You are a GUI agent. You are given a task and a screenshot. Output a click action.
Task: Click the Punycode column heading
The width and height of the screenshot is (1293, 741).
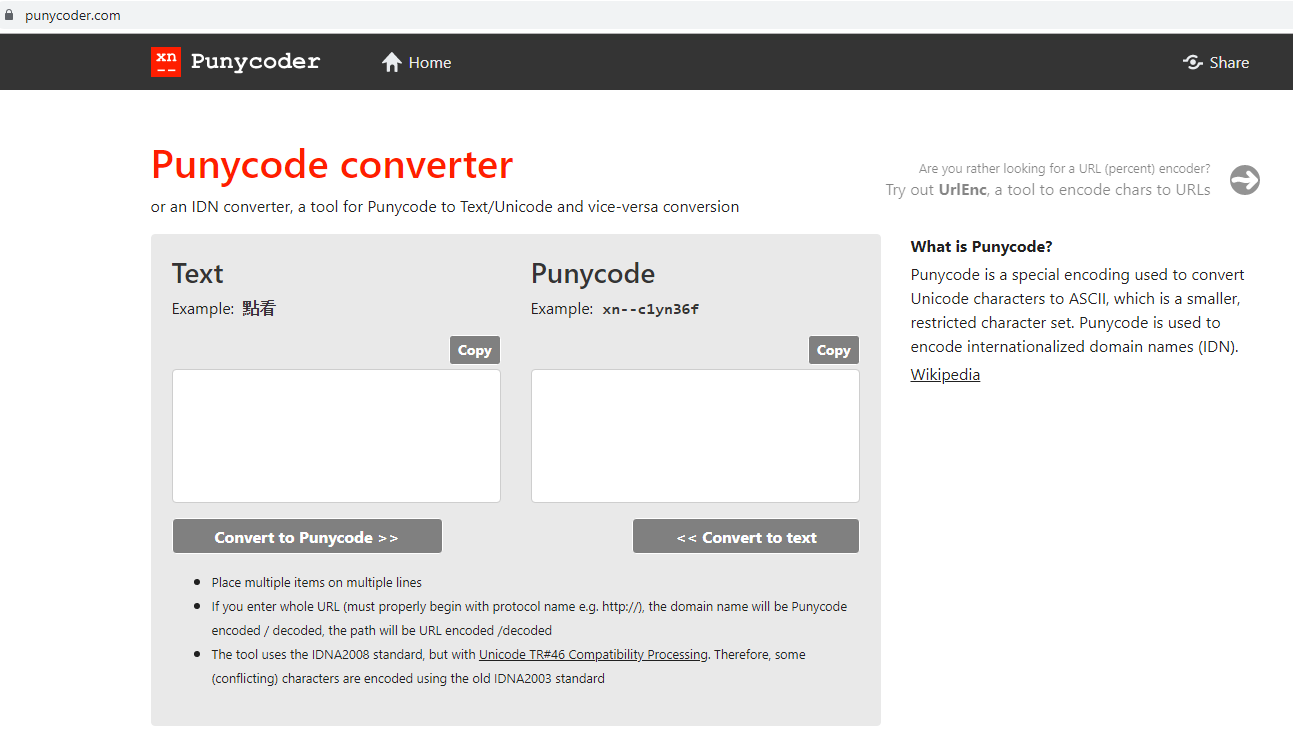(593, 274)
